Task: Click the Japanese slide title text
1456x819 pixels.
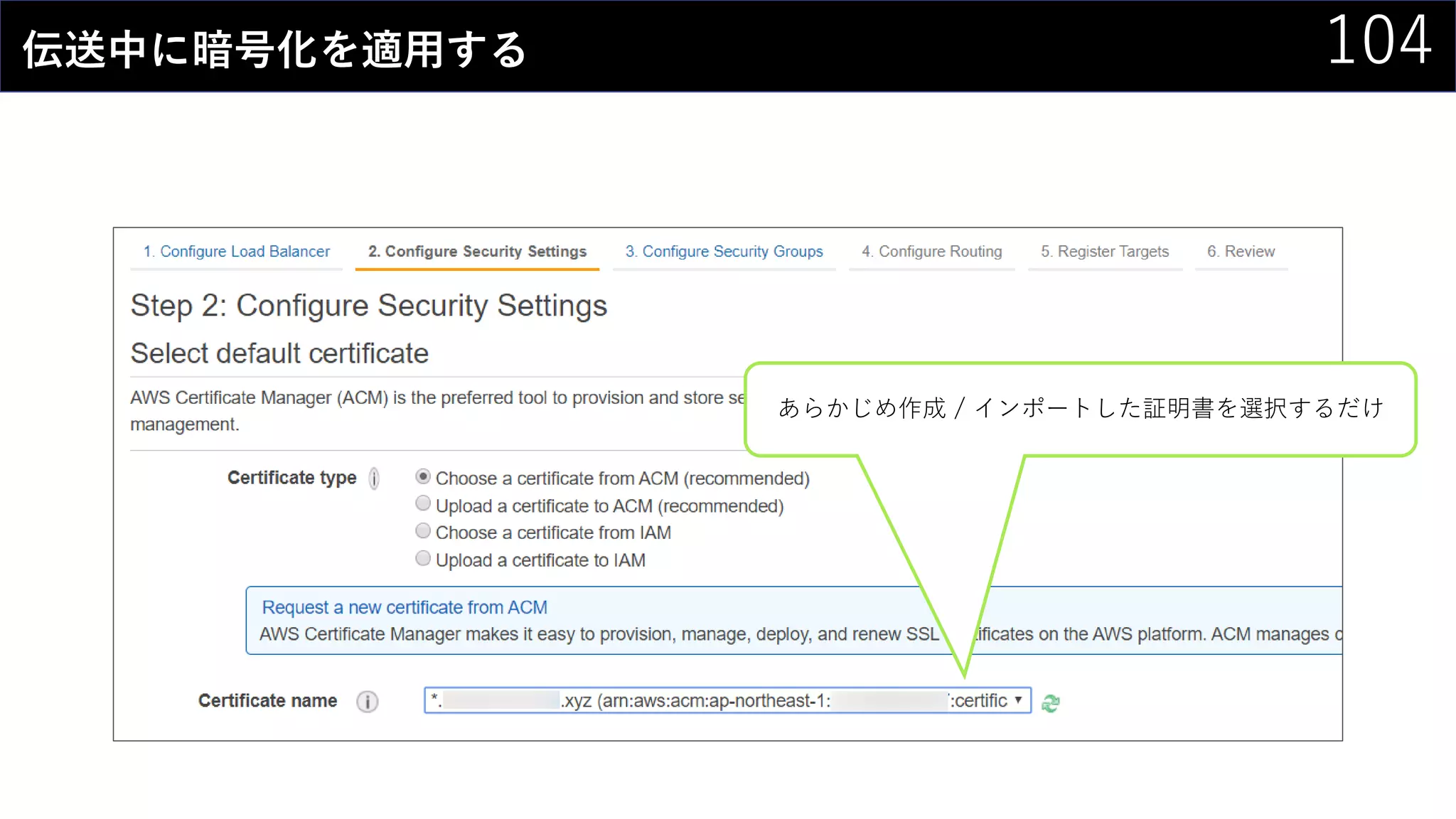Action: pos(274,50)
